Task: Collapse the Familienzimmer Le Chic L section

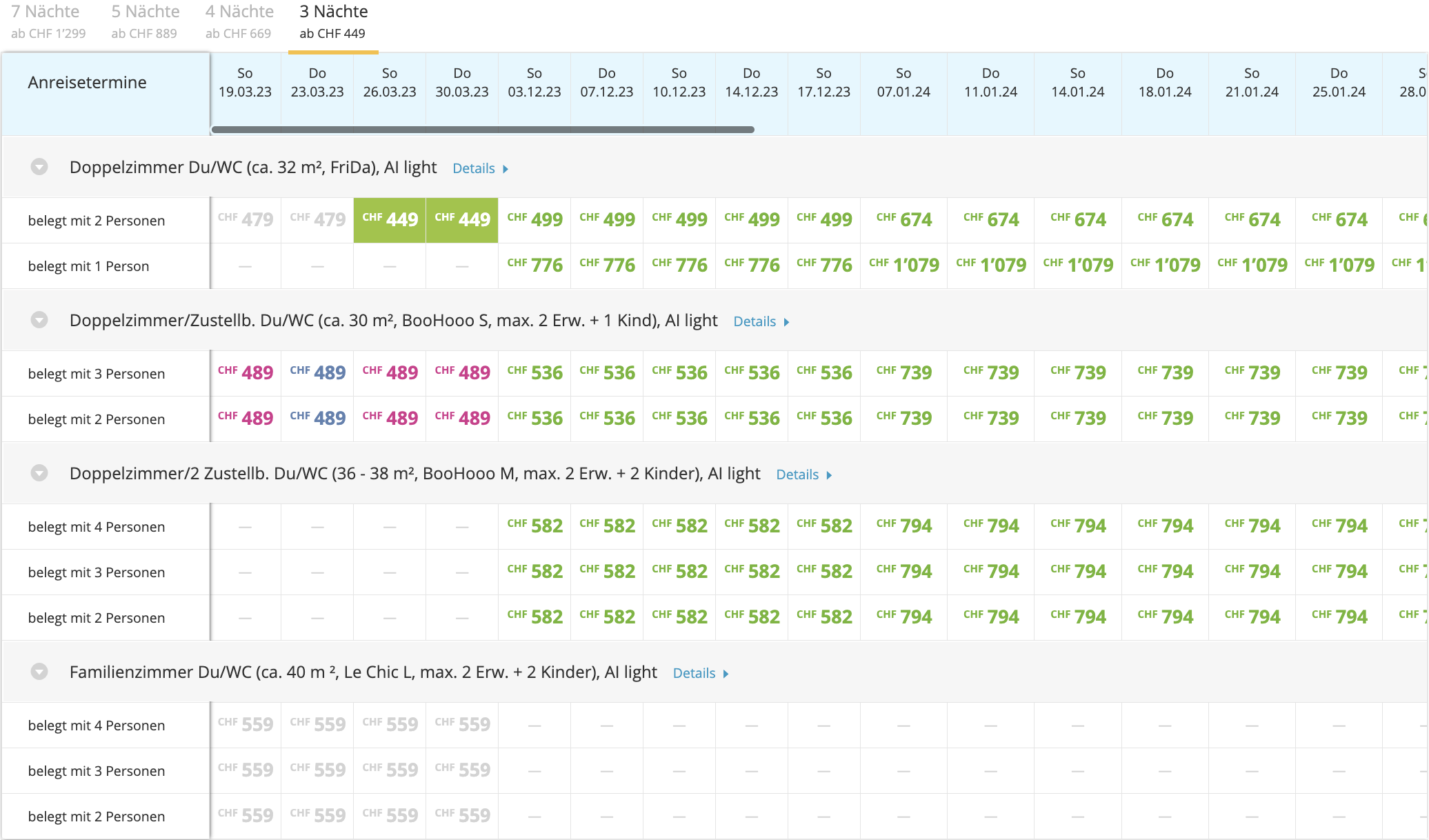Action: [x=39, y=672]
